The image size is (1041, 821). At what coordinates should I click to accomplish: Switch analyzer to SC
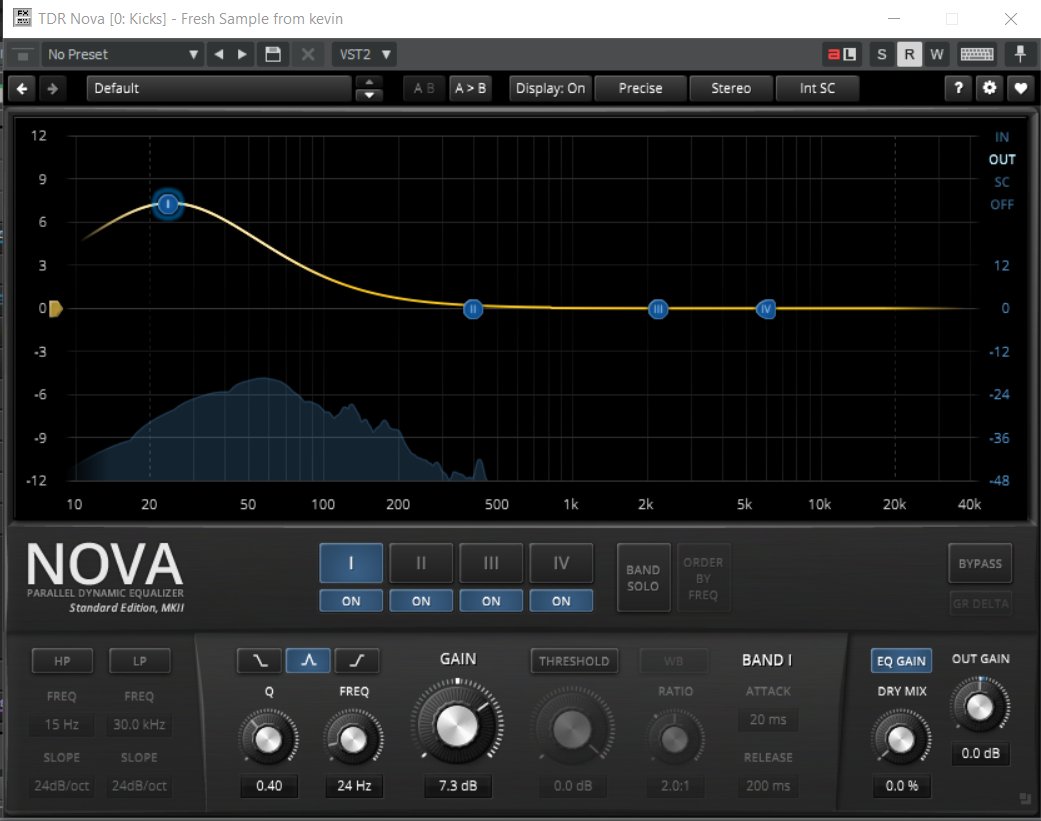[x=1002, y=182]
